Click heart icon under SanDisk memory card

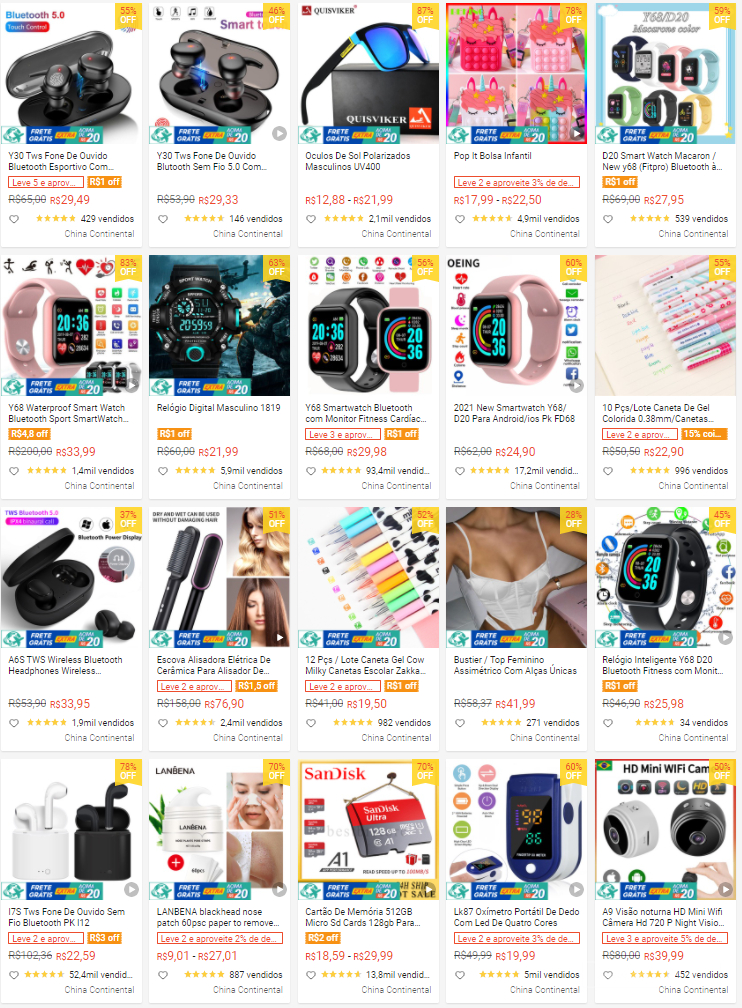[x=311, y=975]
